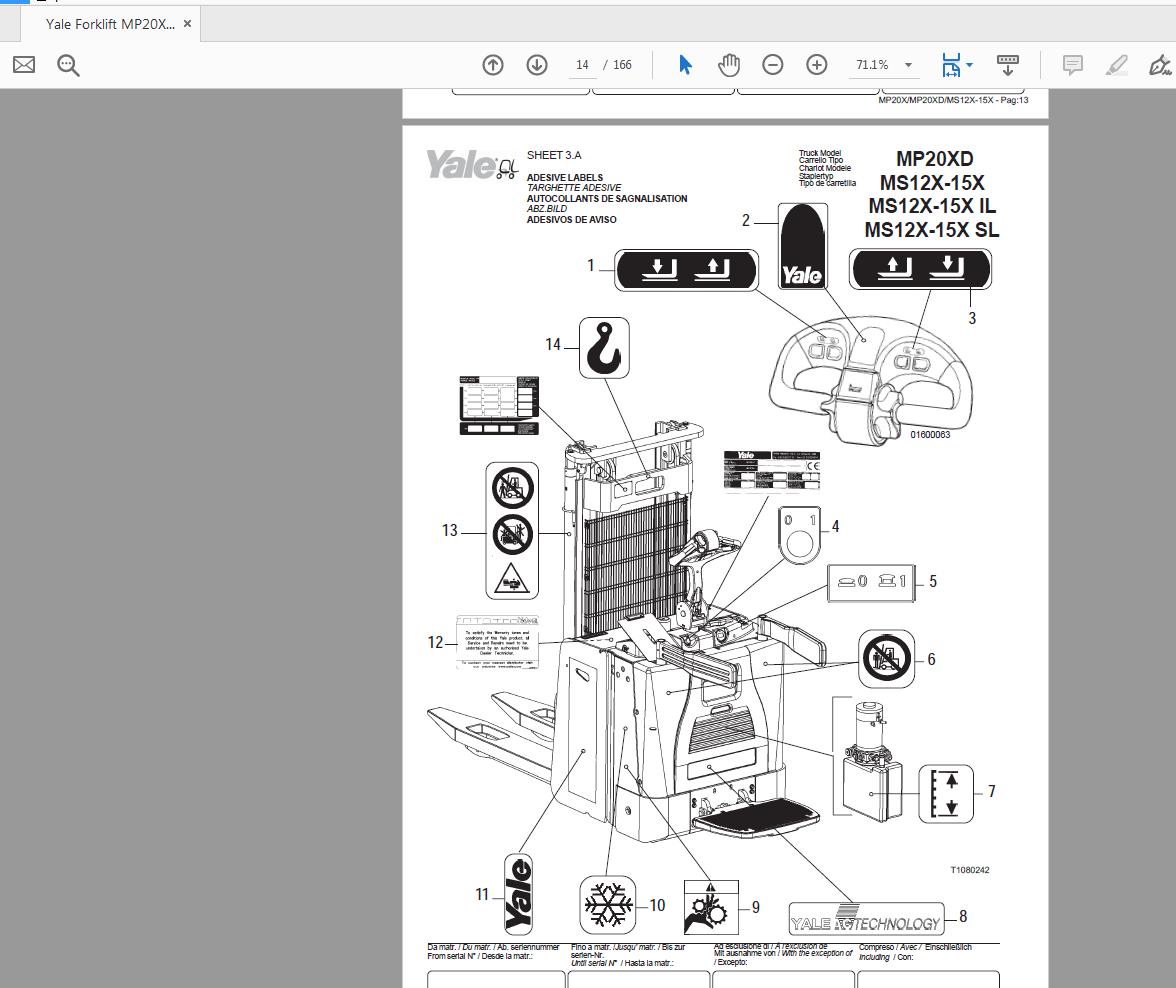This screenshot has width=1176, height=988.
Task: Activate the Select tool arrow
Action: tap(685, 64)
